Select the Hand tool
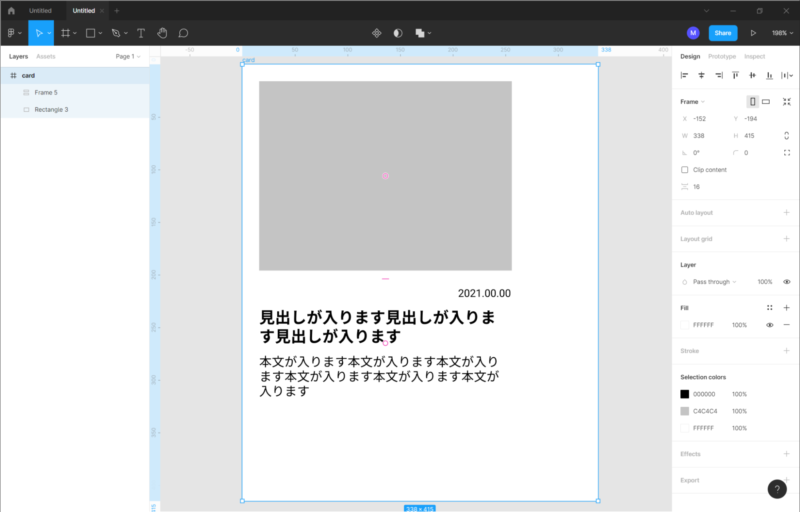Viewport: 800px width, 512px height. click(x=162, y=33)
